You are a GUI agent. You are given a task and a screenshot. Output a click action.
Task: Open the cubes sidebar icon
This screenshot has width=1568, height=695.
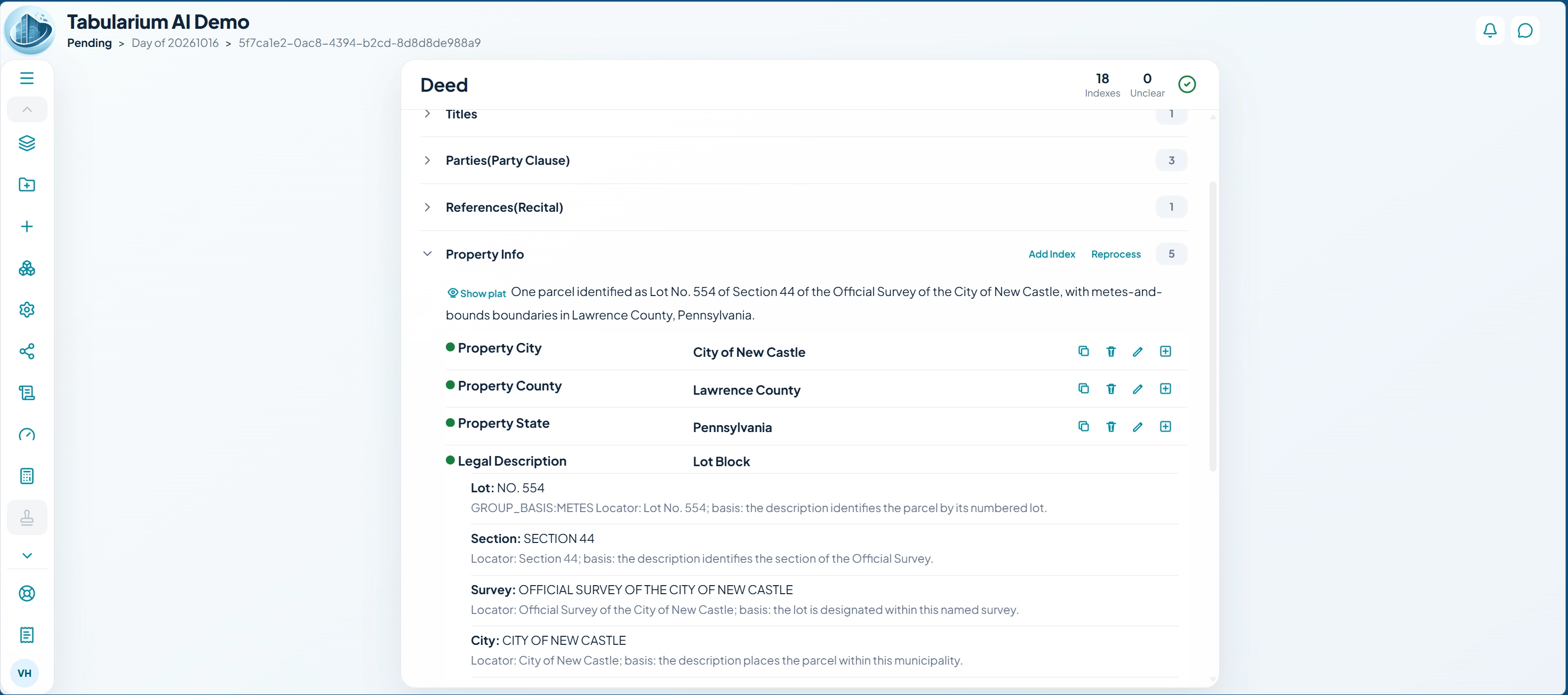(x=27, y=268)
